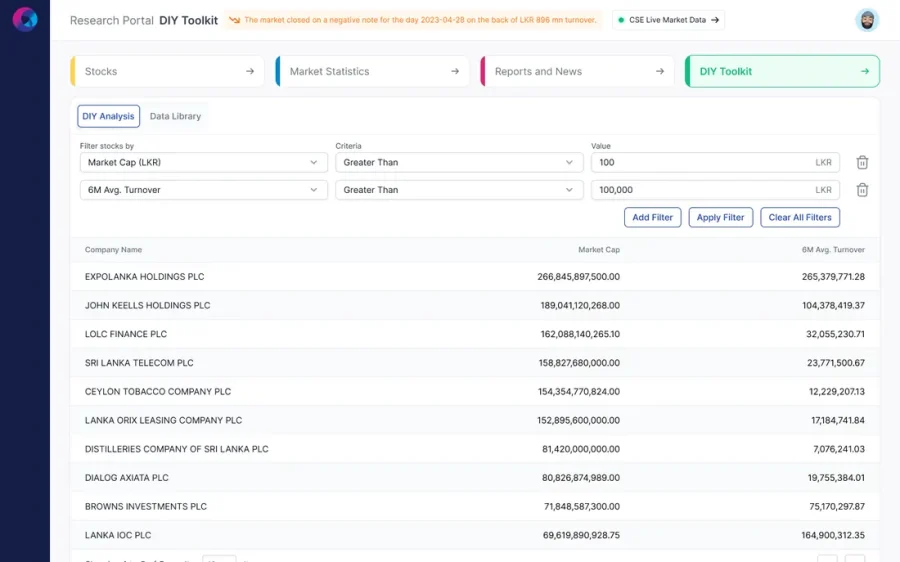This screenshot has height=562, width=900.
Task: Click the Apply Filter button
Action: (x=720, y=218)
